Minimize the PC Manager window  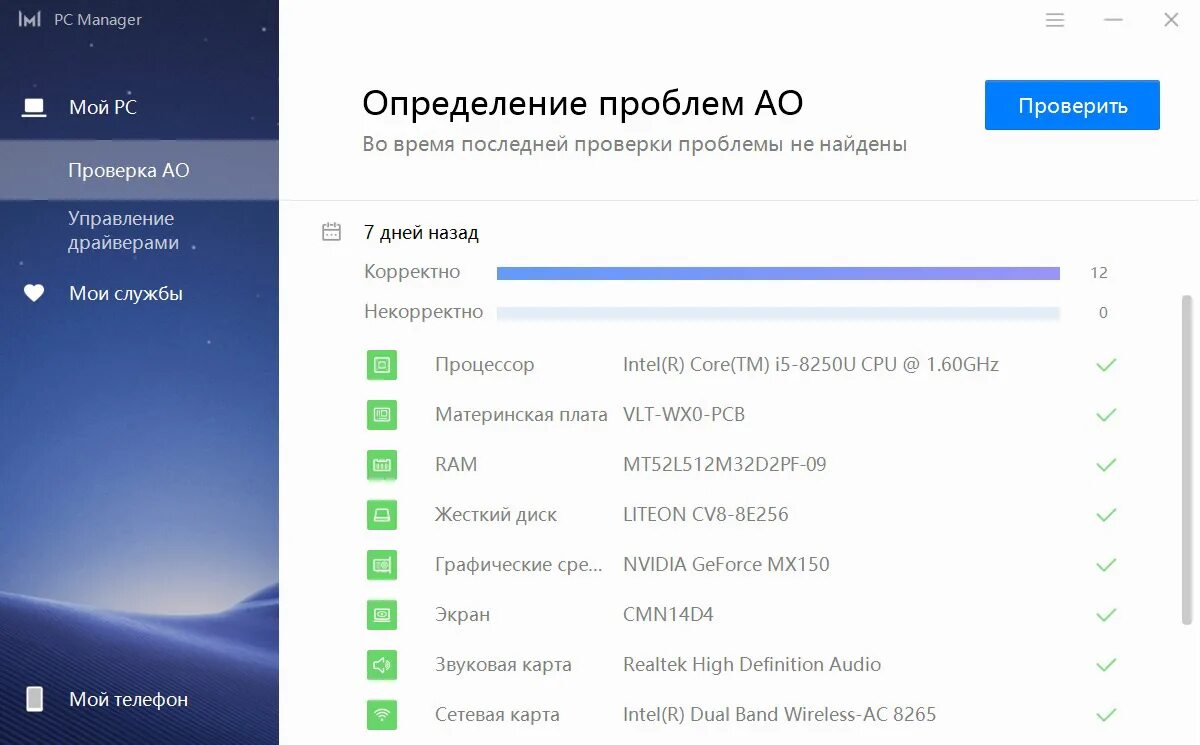click(1113, 20)
